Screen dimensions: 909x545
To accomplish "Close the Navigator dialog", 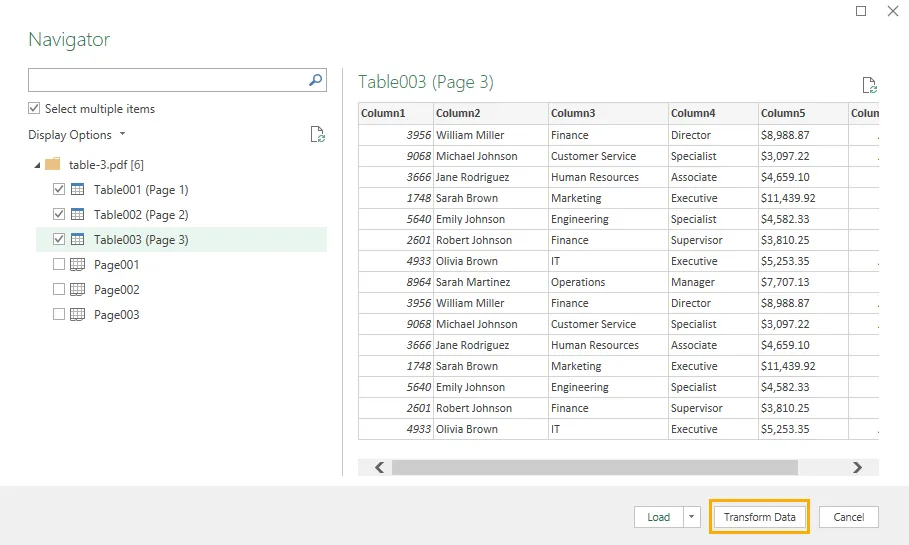I will tap(893, 11).
